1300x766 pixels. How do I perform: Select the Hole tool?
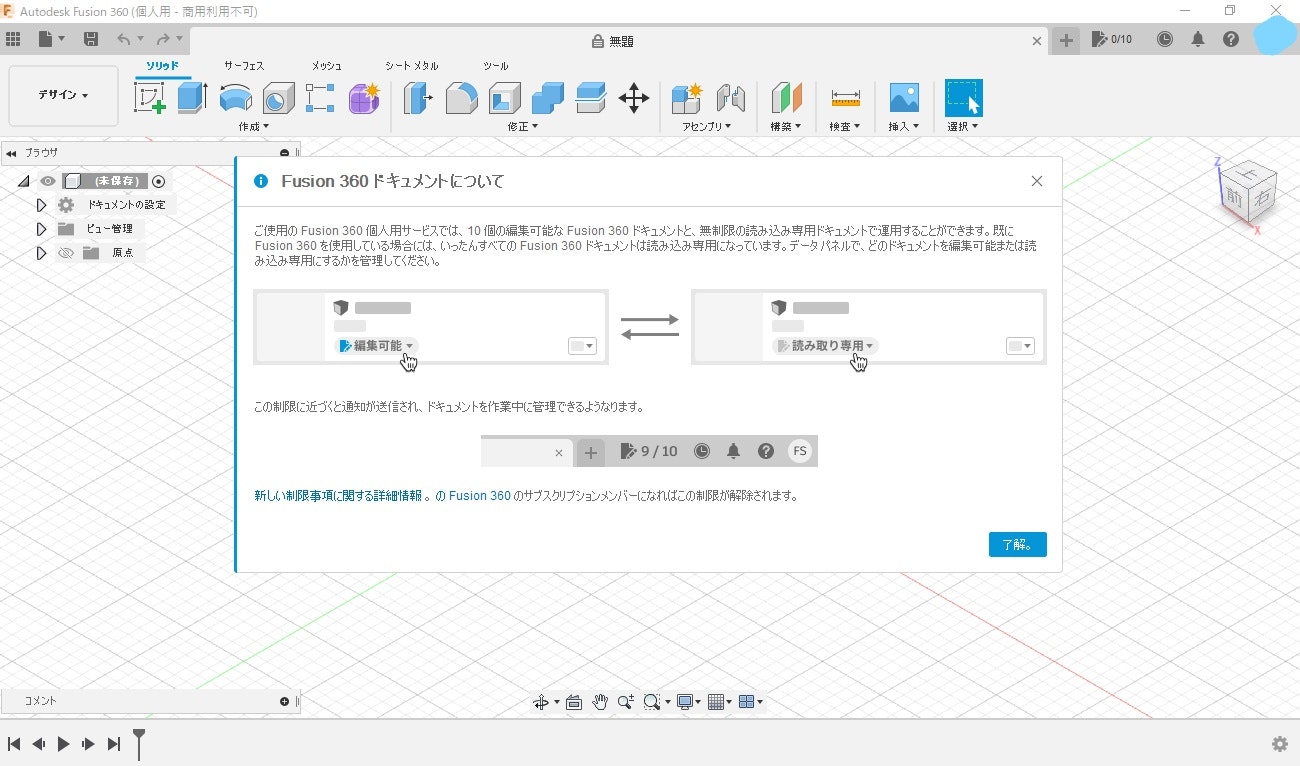click(278, 98)
